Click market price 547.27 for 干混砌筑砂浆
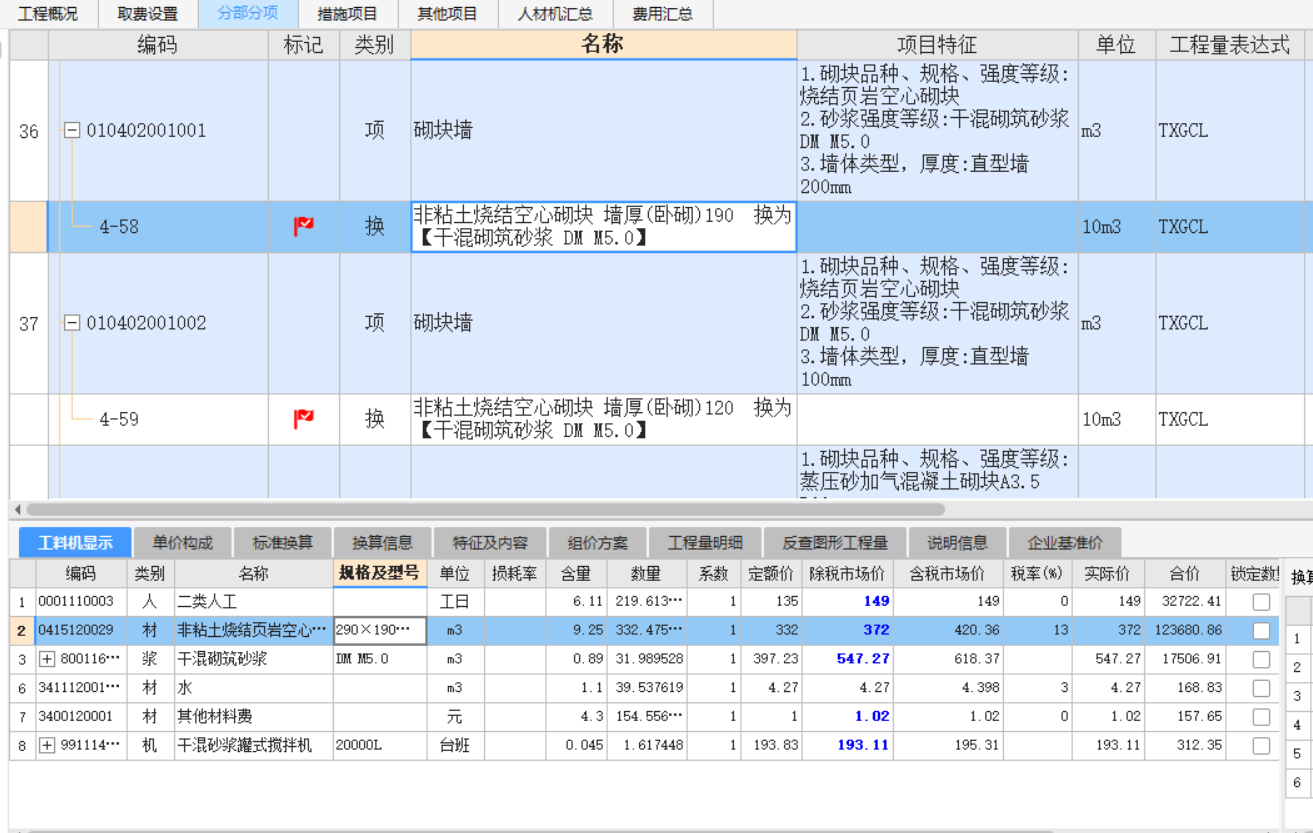1313x833 pixels. click(x=848, y=659)
